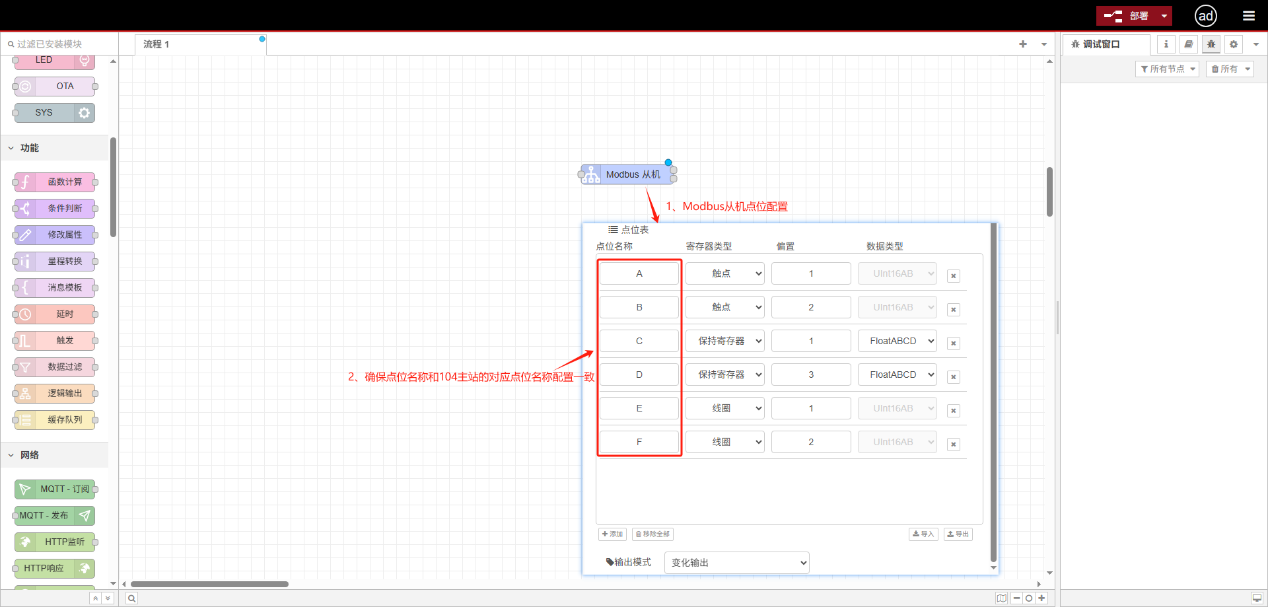
Task: Open the debug messages bug icon panel
Action: [x=1210, y=44]
